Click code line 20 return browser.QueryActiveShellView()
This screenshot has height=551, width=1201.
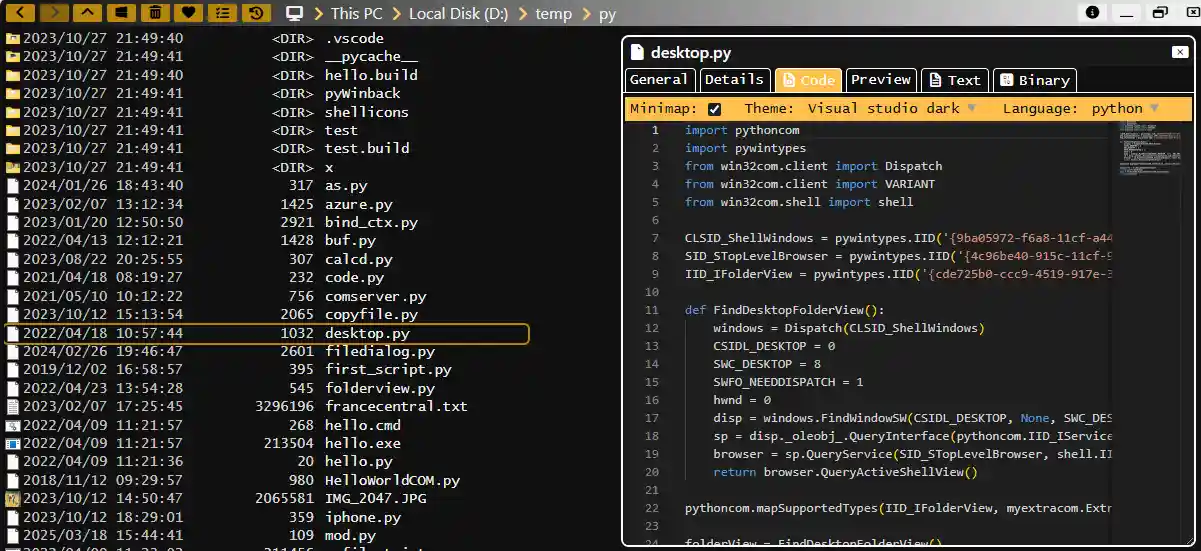point(845,472)
